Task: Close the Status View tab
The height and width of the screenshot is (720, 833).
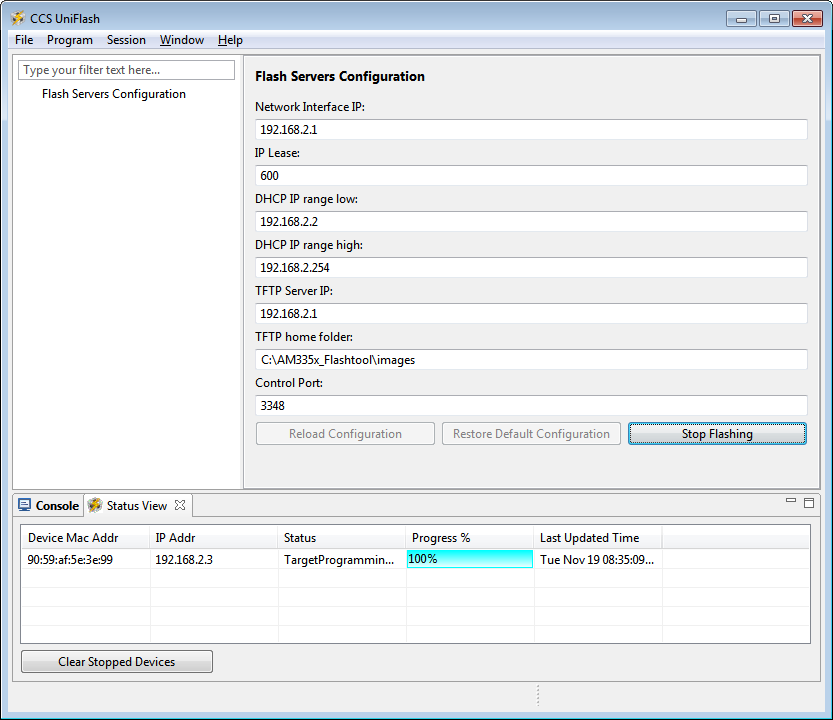Action: coord(180,505)
